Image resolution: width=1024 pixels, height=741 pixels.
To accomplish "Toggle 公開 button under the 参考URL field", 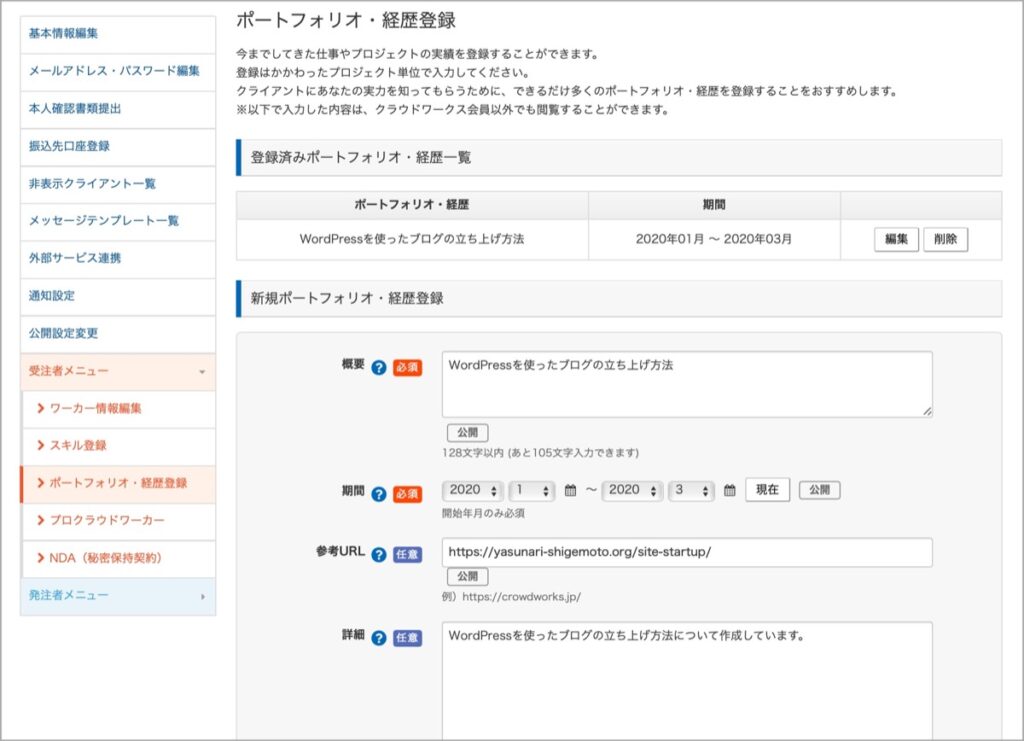I will point(468,576).
